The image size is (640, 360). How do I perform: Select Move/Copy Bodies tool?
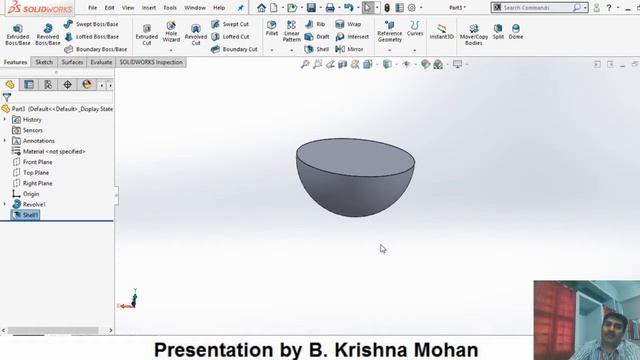[x=473, y=34]
